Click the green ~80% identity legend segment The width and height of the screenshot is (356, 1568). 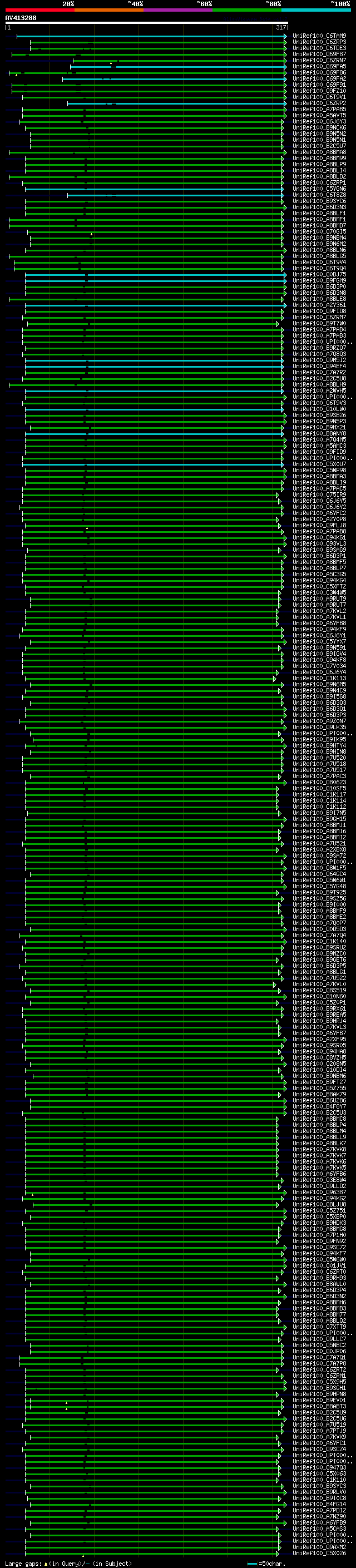(x=247, y=10)
